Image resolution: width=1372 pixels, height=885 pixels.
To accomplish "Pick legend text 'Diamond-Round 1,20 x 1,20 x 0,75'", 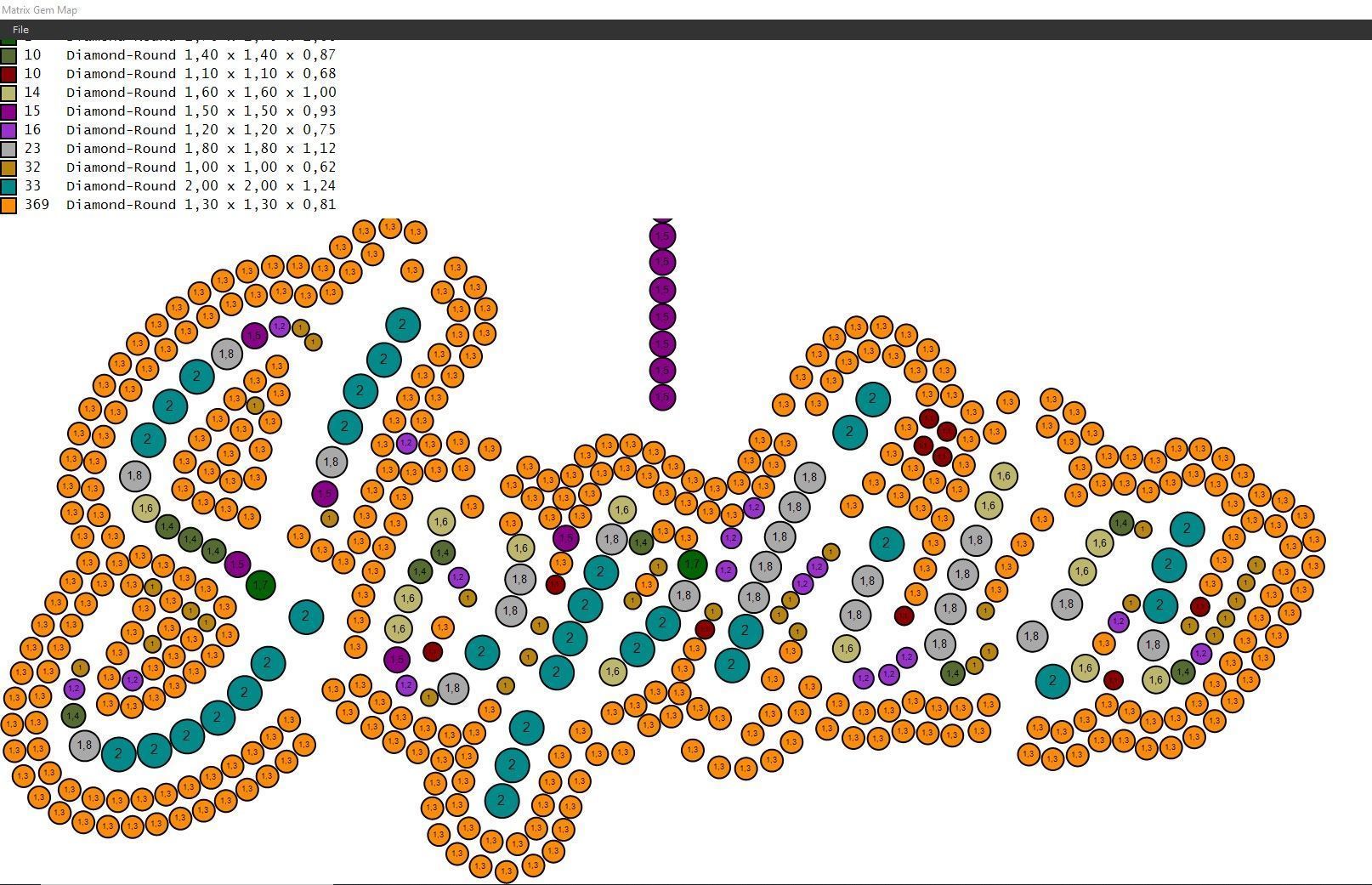I will 201,130.
